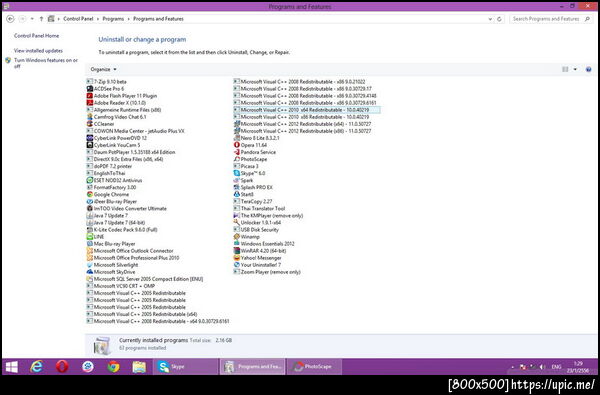Image resolution: width=600 pixels, height=395 pixels.
Task: Select the Yahoo! Messenger icon
Action: (x=236, y=258)
